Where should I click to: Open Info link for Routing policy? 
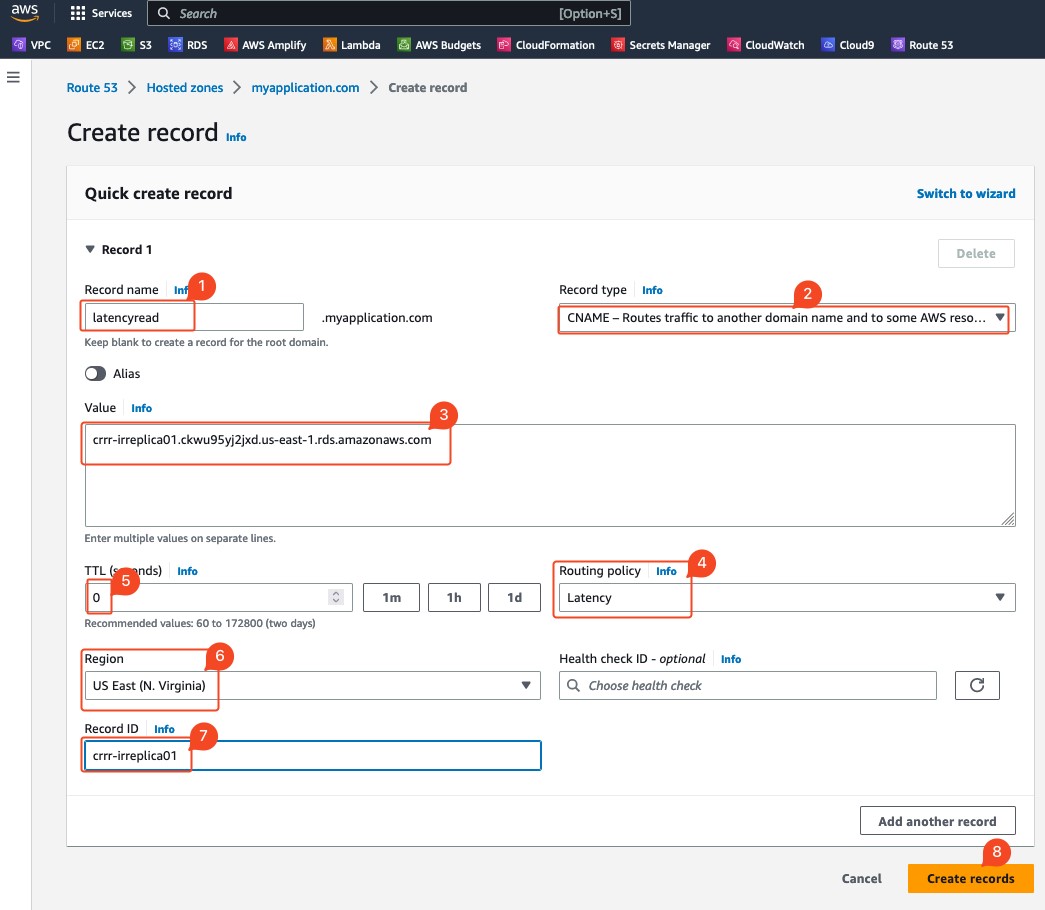(x=666, y=571)
